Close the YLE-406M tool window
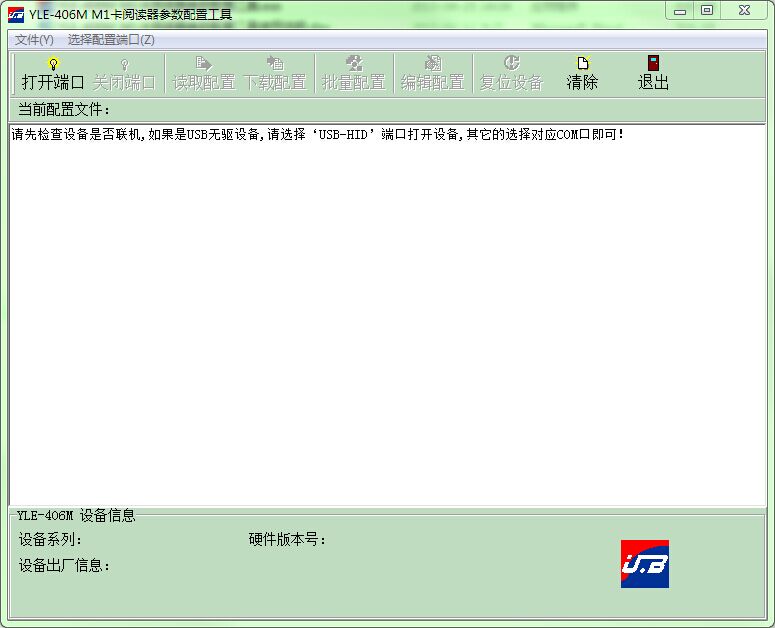This screenshot has width=775, height=628. point(745,10)
